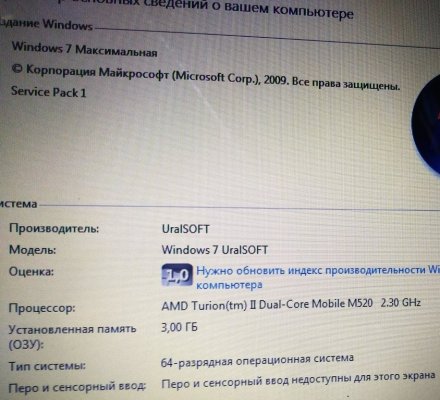Select the 'Перо и сенсорный ввод недоступны' value
The width and height of the screenshot is (440, 400).
298,380
